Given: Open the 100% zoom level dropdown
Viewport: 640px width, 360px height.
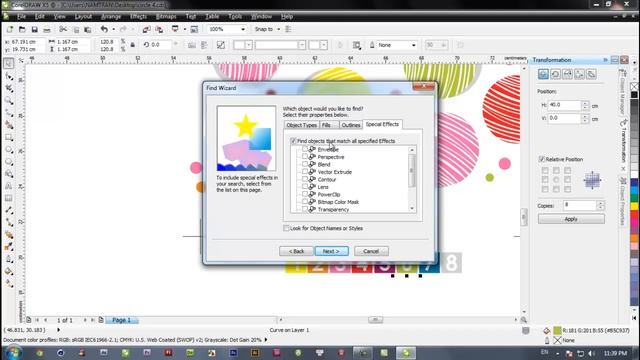Looking at the screenshot, I should [x=243, y=29].
